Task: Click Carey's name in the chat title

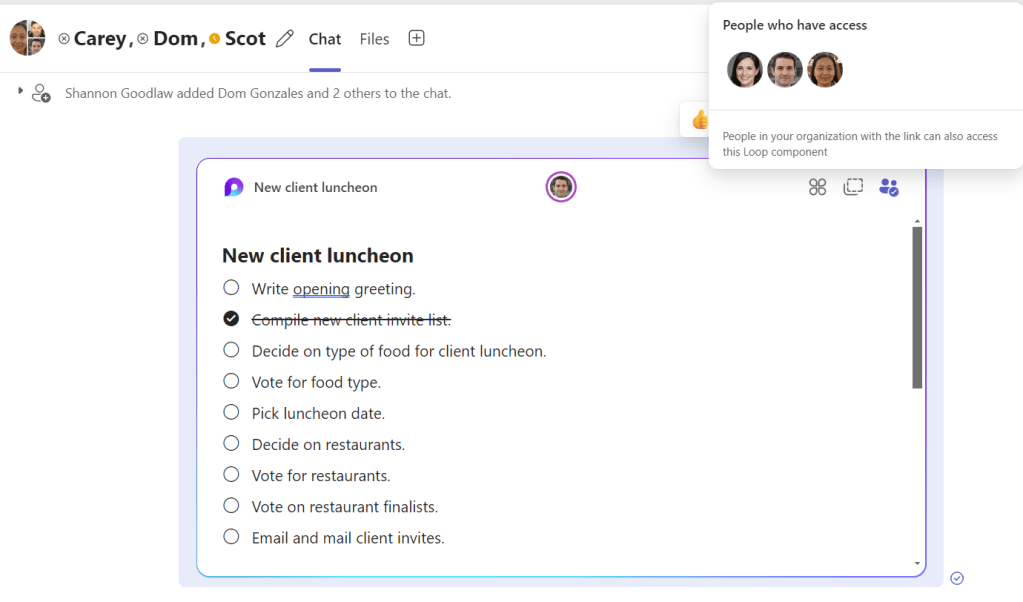Action: tap(100, 38)
